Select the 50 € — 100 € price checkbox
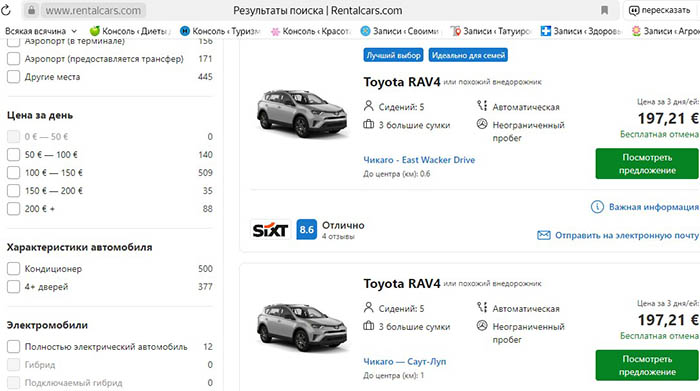The height and width of the screenshot is (391, 700). (x=13, y=155)
